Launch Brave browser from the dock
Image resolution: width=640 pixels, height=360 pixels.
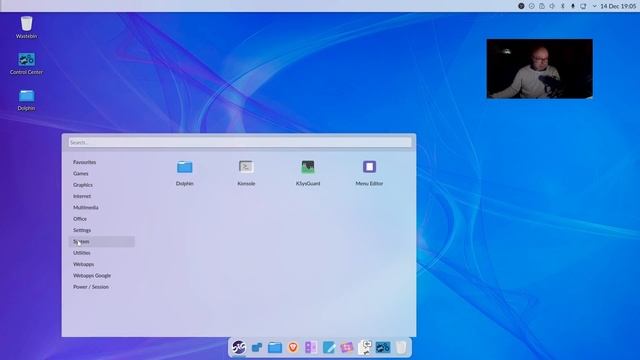[293, 347]
